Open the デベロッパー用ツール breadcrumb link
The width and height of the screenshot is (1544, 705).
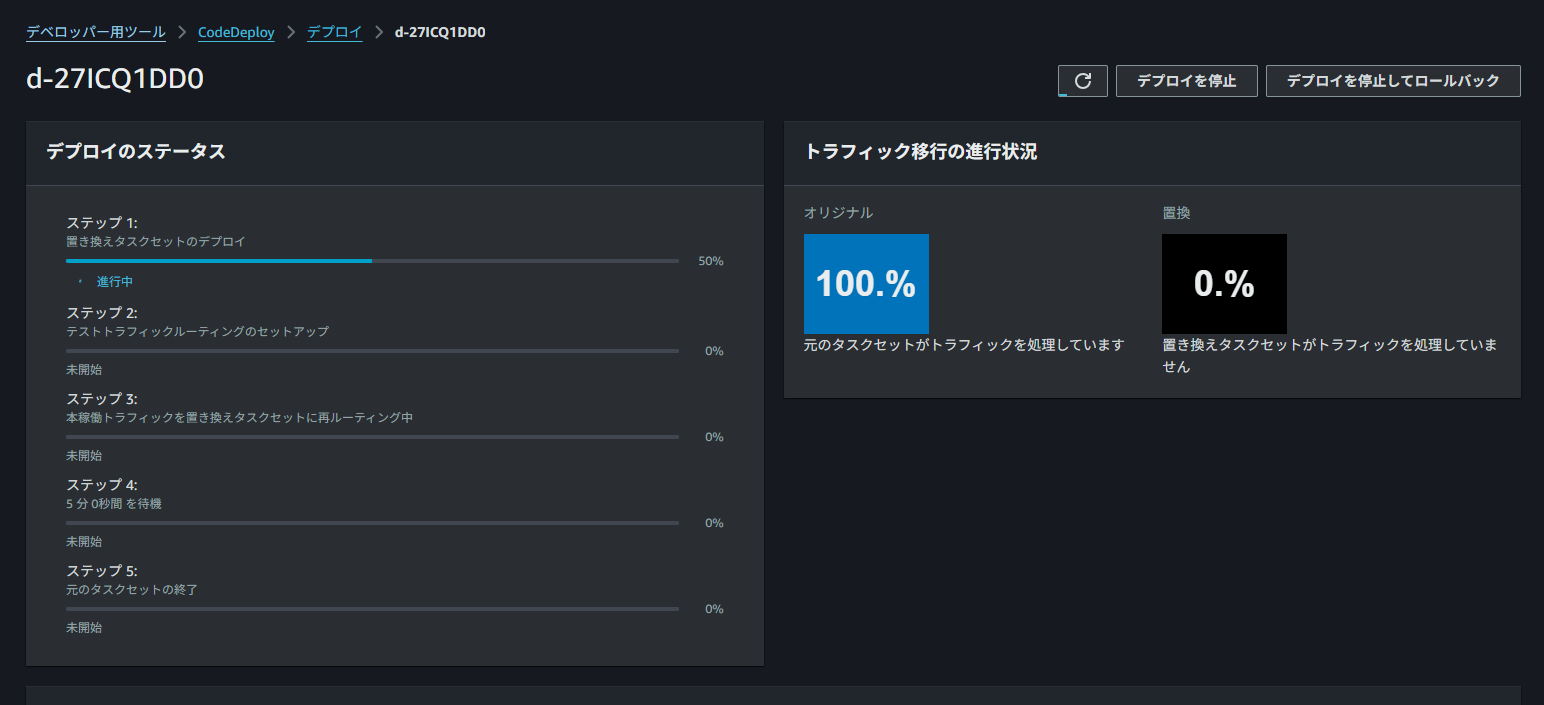tap(96, 32)
